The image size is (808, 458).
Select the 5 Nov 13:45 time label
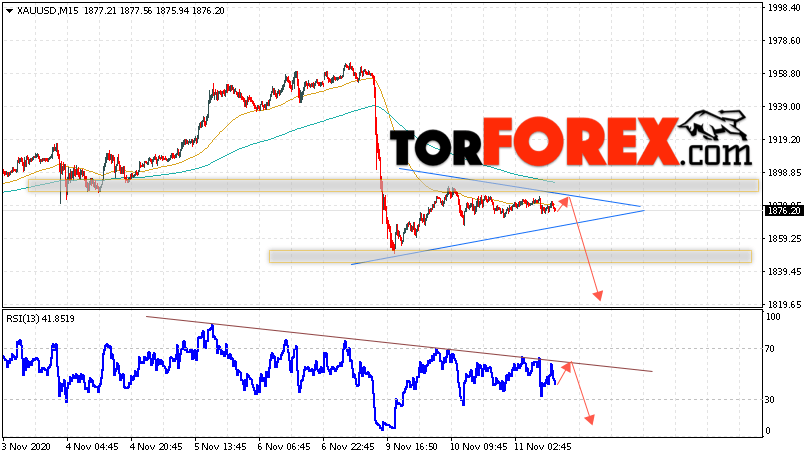pyautogui.click(x=220, y=446)
